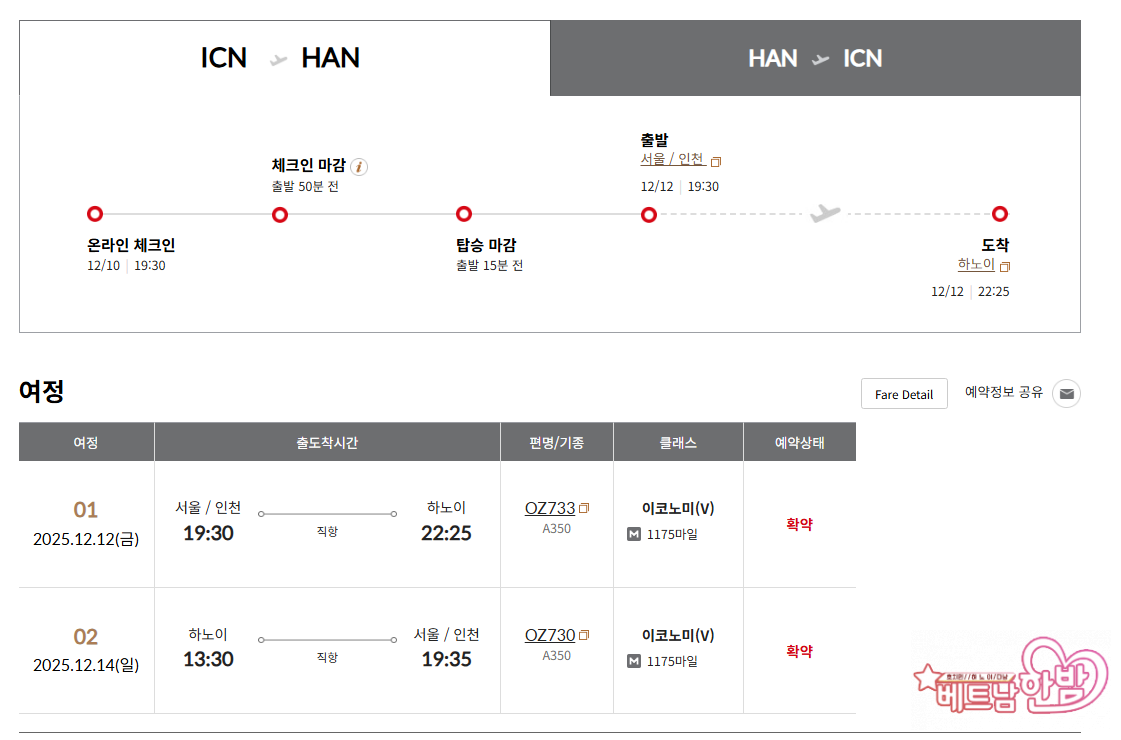Click the check-in deadline timeline marker
Screen dimensions: 1121x740
point(280,214)
